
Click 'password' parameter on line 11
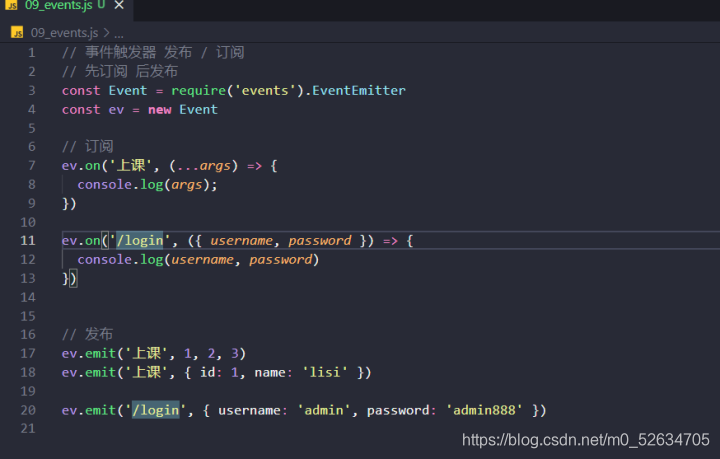pos(320,241)
